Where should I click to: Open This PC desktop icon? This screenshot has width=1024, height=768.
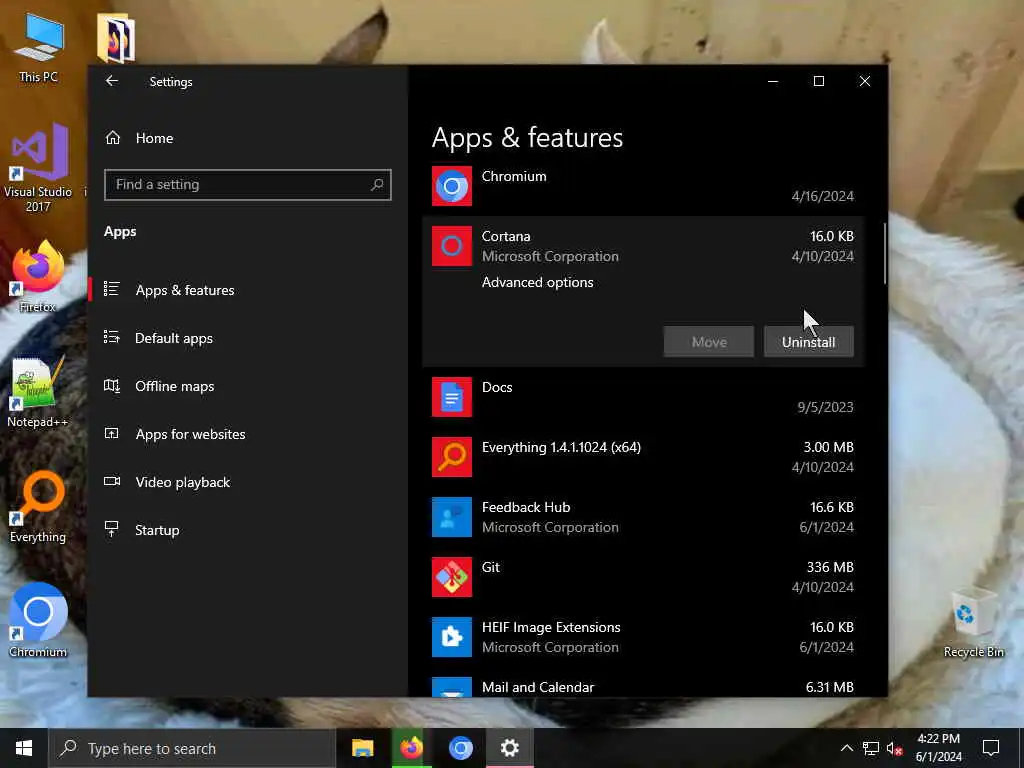39,48
